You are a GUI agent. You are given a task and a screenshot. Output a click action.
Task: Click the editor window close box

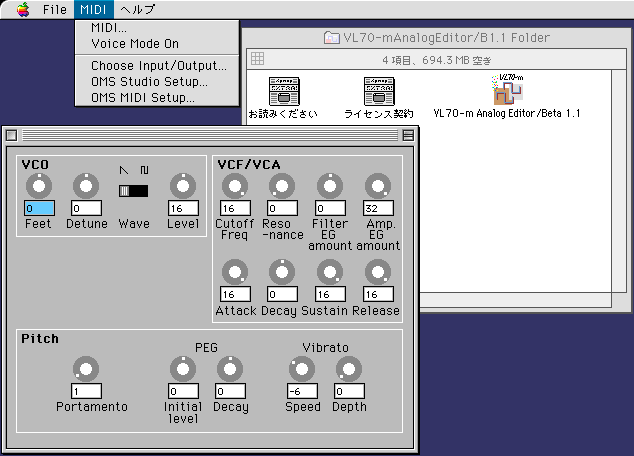[x=12, y=135]
